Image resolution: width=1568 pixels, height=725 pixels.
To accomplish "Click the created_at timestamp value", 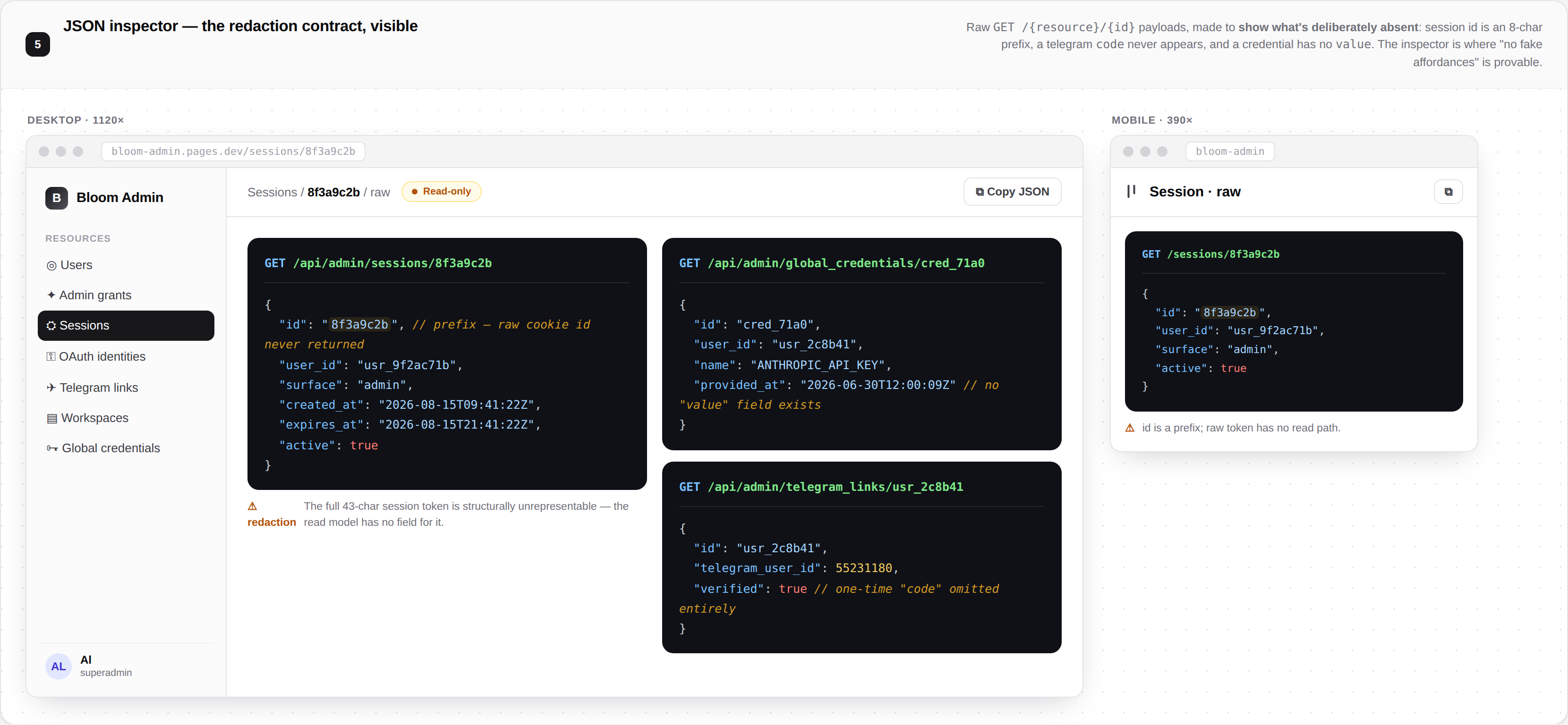I will (x=456, y=405).
